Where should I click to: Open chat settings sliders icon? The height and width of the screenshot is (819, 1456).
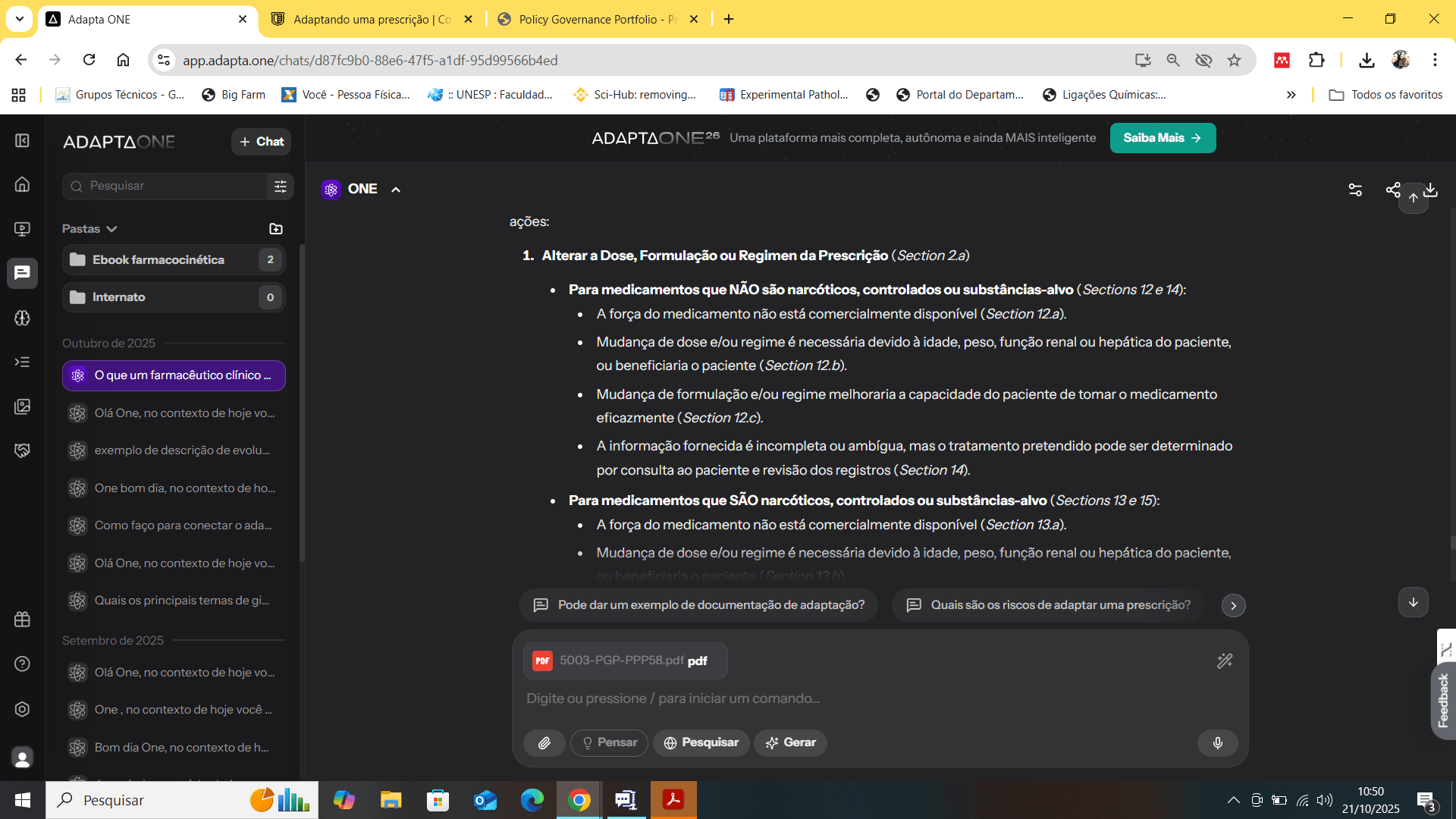1355,190
